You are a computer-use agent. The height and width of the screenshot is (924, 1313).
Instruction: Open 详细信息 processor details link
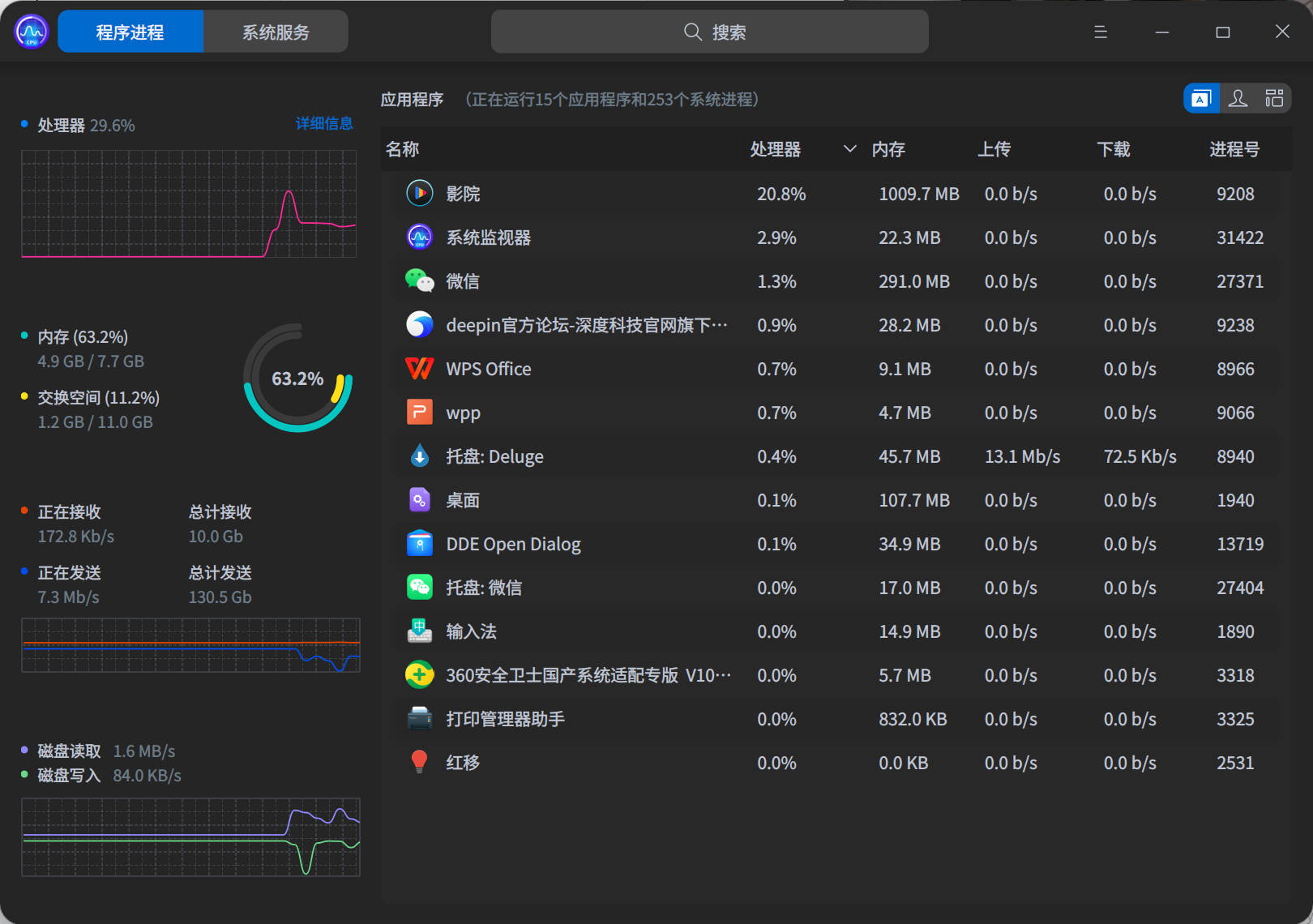(x=323, y=123)
